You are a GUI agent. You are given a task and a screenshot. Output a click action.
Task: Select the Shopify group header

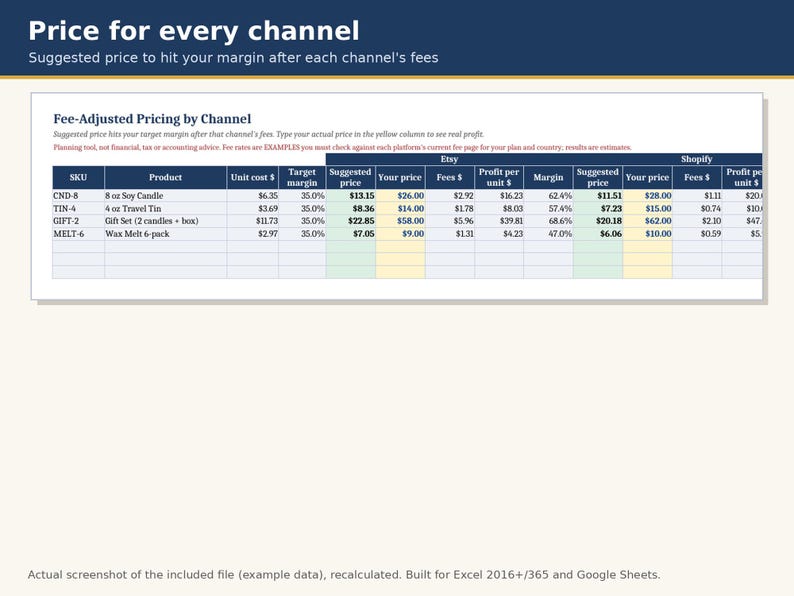point(696,159)
